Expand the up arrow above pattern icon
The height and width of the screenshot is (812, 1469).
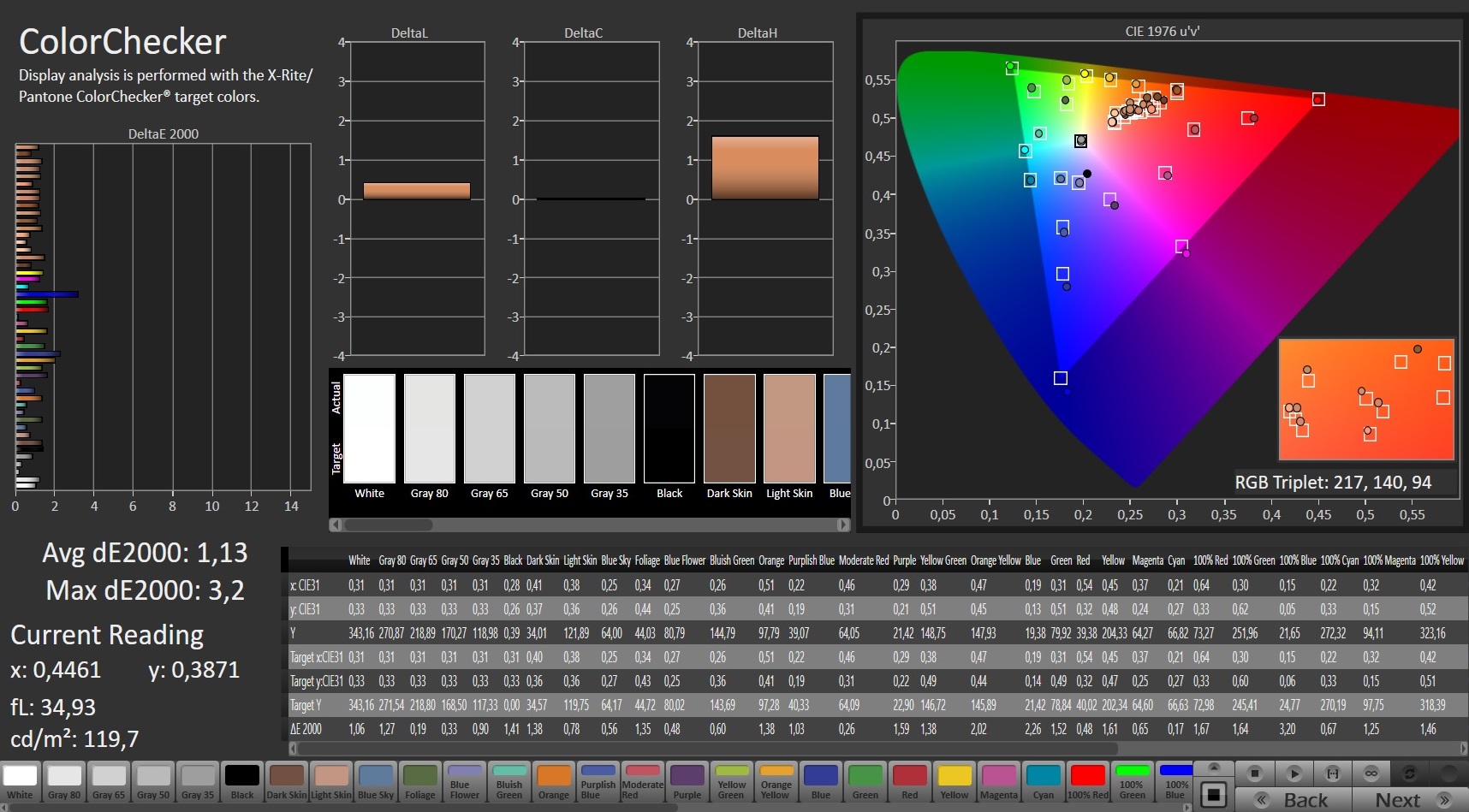[1213, 767]
